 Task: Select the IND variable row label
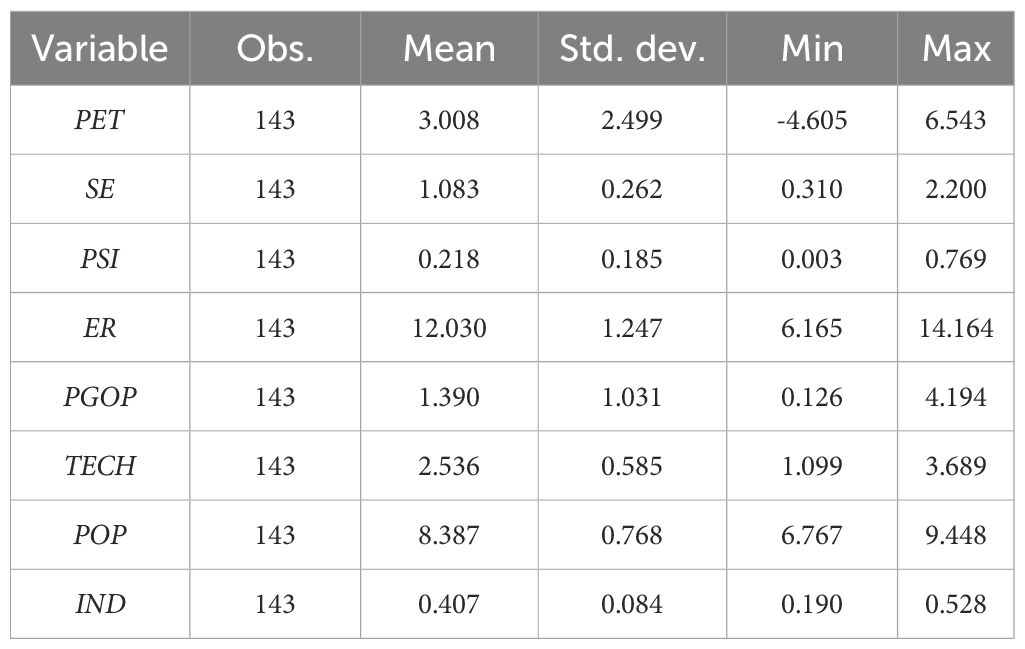tap(100, 605)
